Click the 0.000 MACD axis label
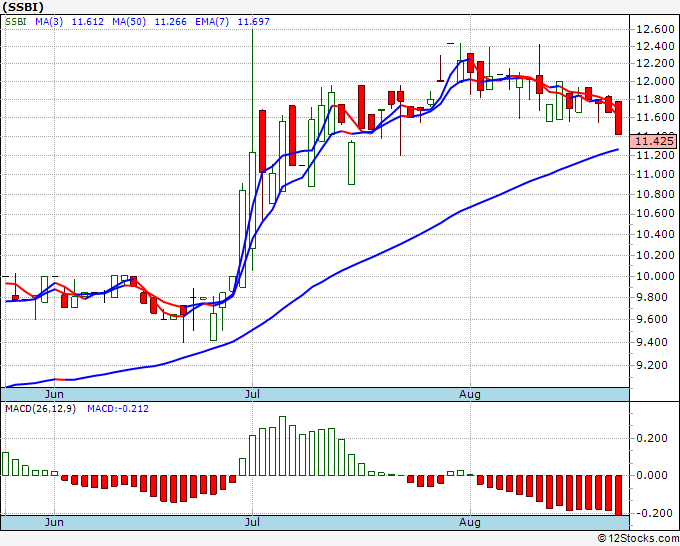Screen dimensions: 680x546 (x=651, y=475)
